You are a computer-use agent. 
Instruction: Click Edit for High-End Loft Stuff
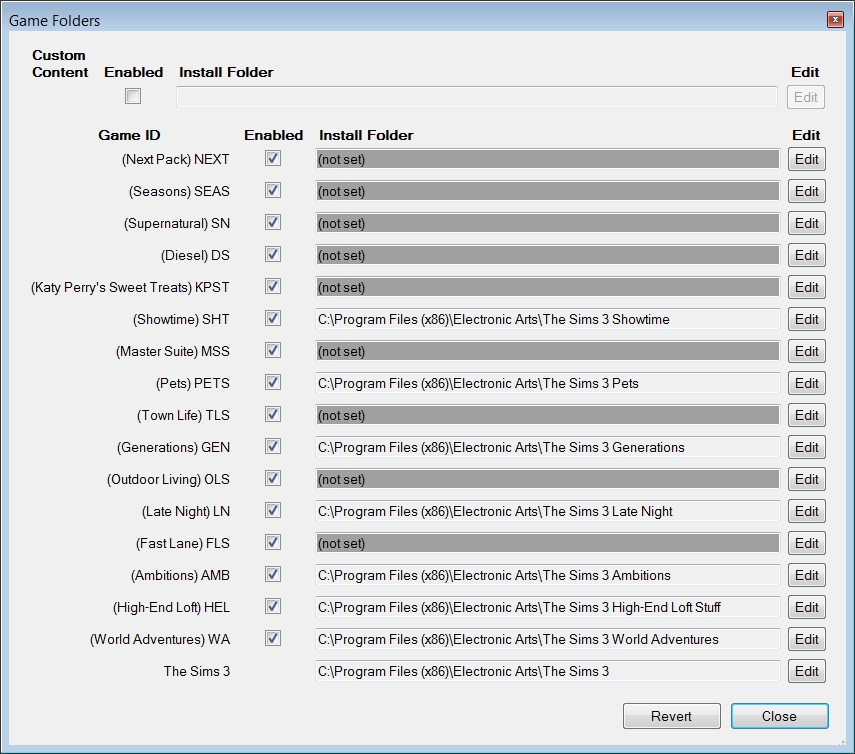(806, 607)
